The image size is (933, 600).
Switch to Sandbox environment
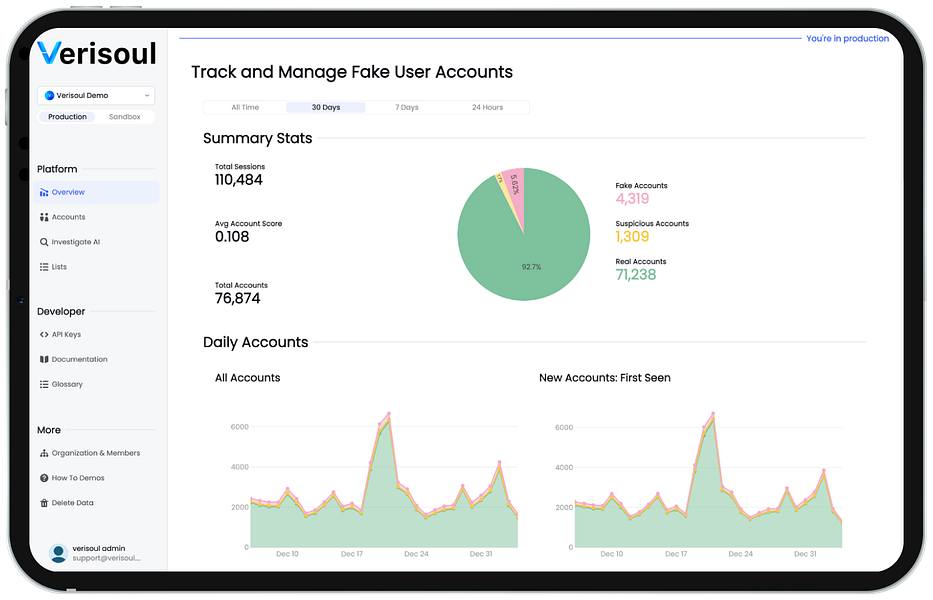click(124, 117)
